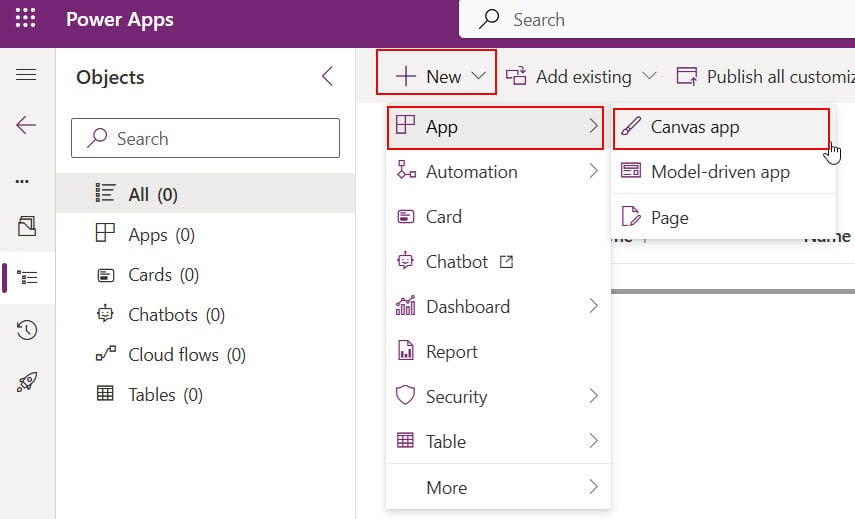
Task: Select Chatbots (0) in the objects list
Action: click(205, 315)
